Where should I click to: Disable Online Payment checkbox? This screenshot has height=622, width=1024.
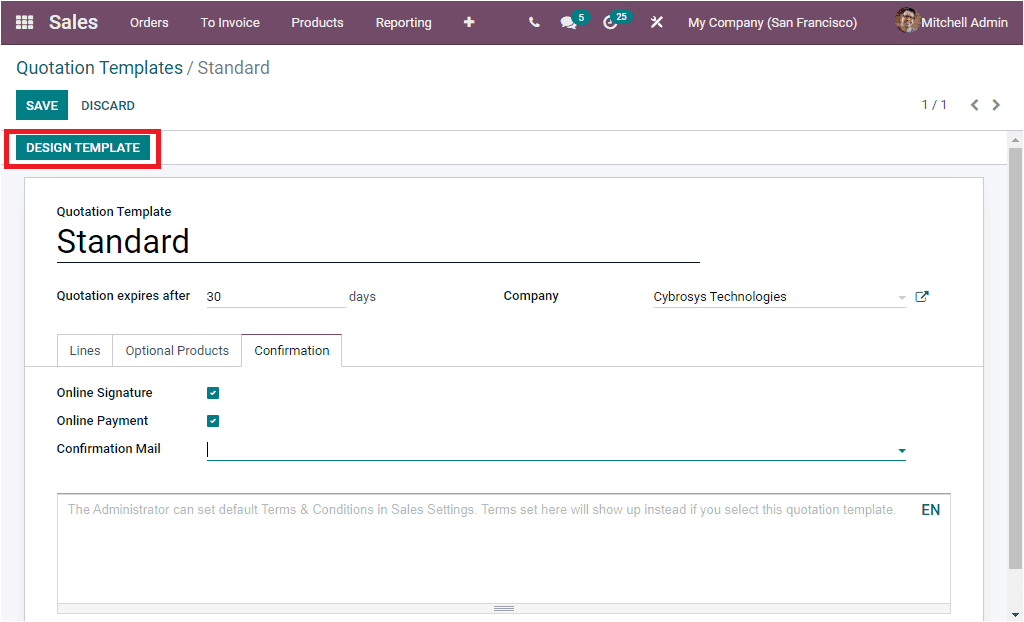point(213,420)
